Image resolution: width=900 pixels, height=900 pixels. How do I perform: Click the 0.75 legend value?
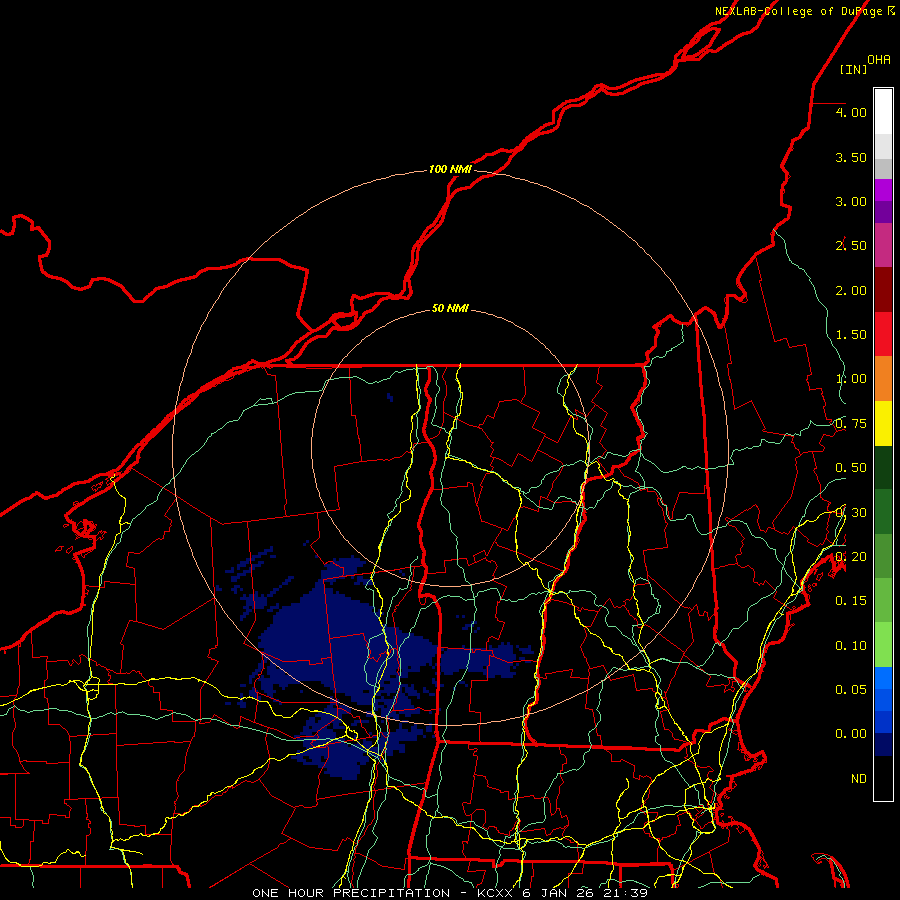pyautogui.click(x=851, y=424)
